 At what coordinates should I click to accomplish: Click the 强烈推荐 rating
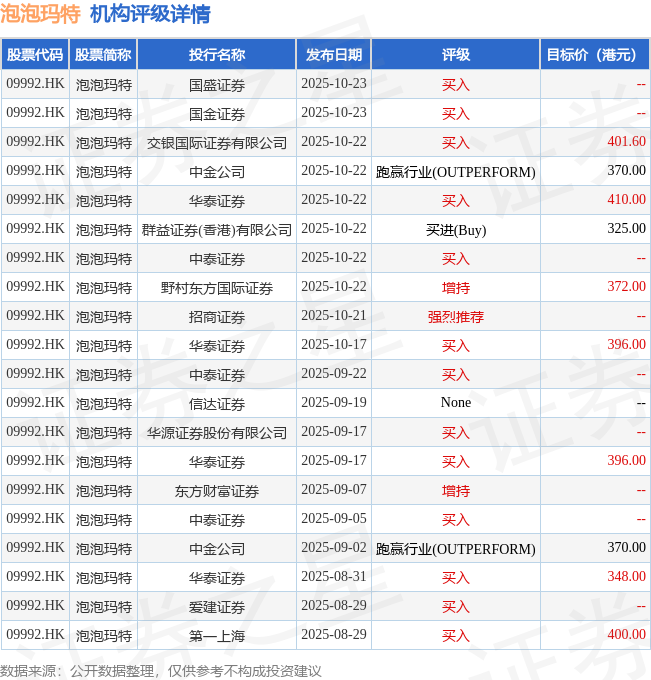[x=455, y=317]
